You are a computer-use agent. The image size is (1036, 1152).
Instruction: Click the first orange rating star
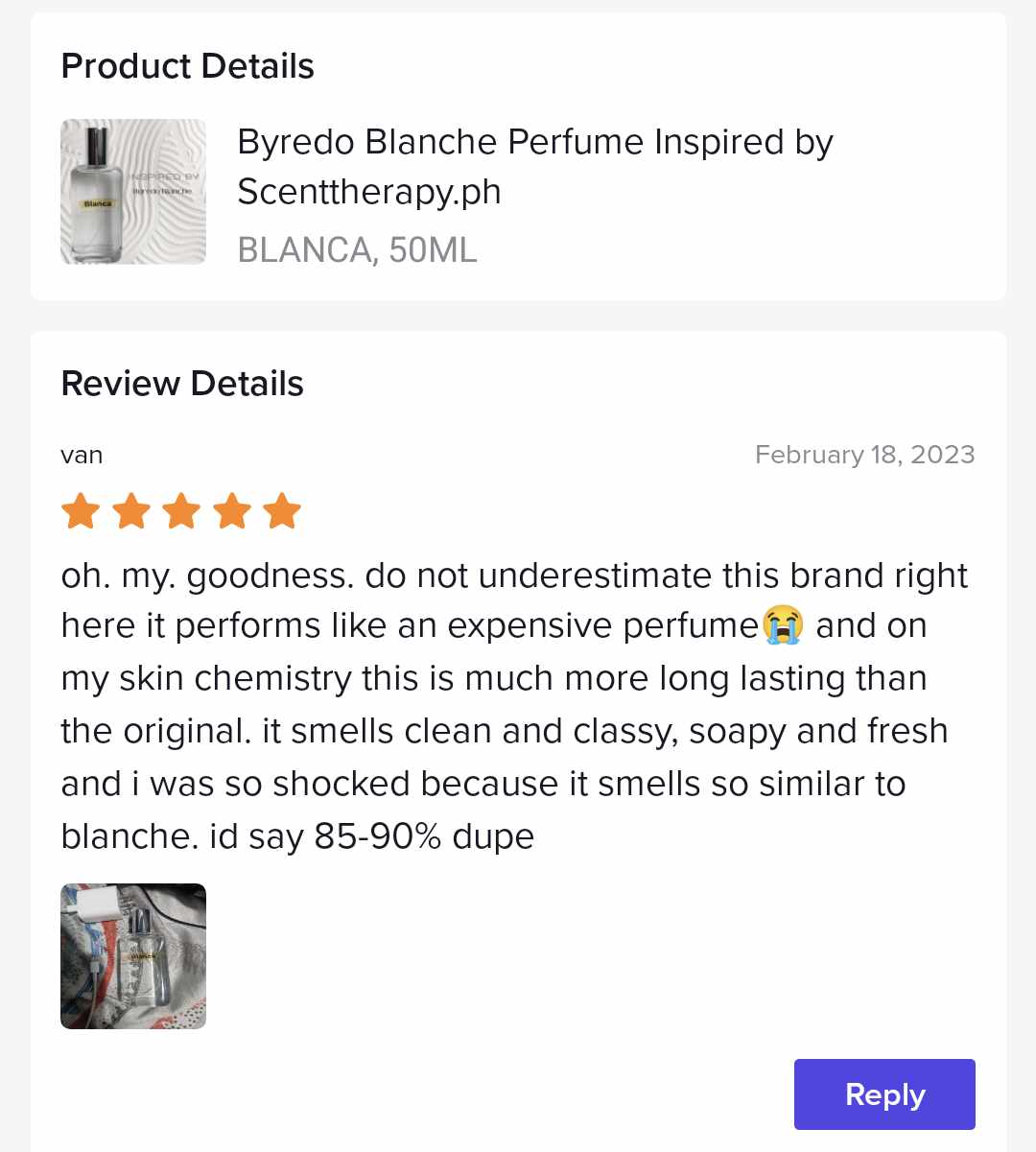(x=81, y=511)
